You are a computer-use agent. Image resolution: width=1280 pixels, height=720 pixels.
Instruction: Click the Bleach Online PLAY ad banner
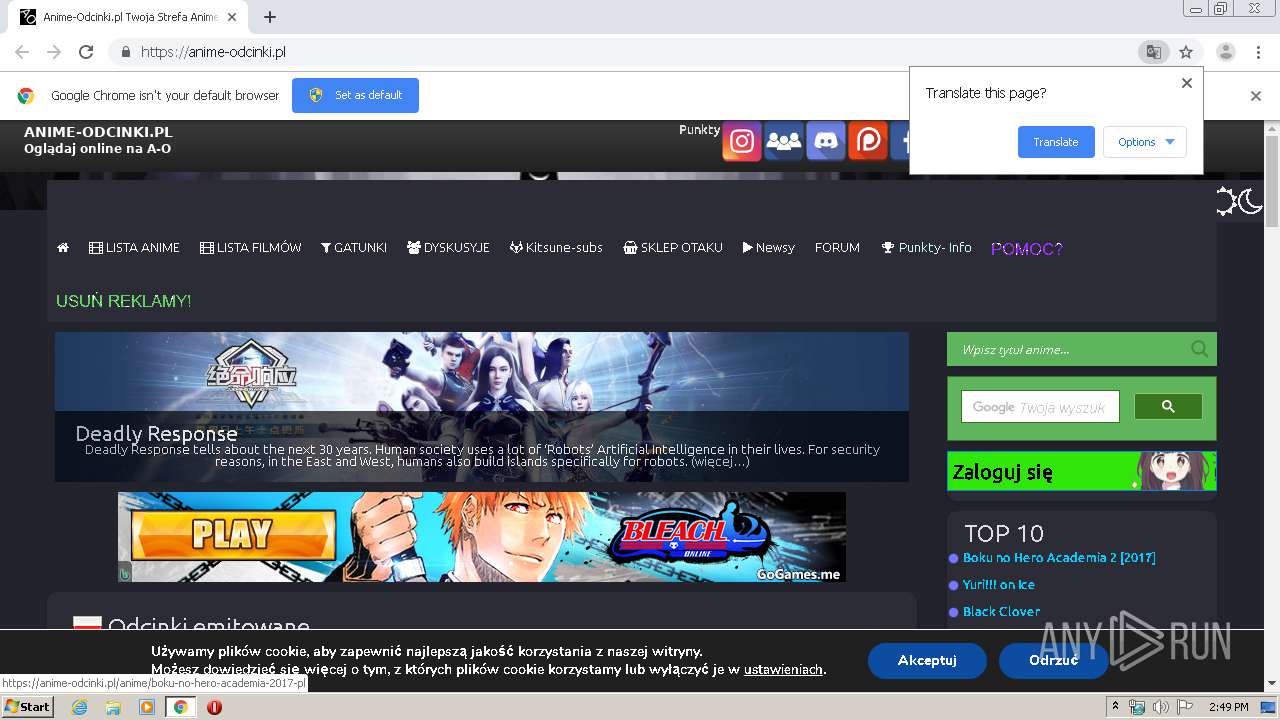click(x=482, y=537)
